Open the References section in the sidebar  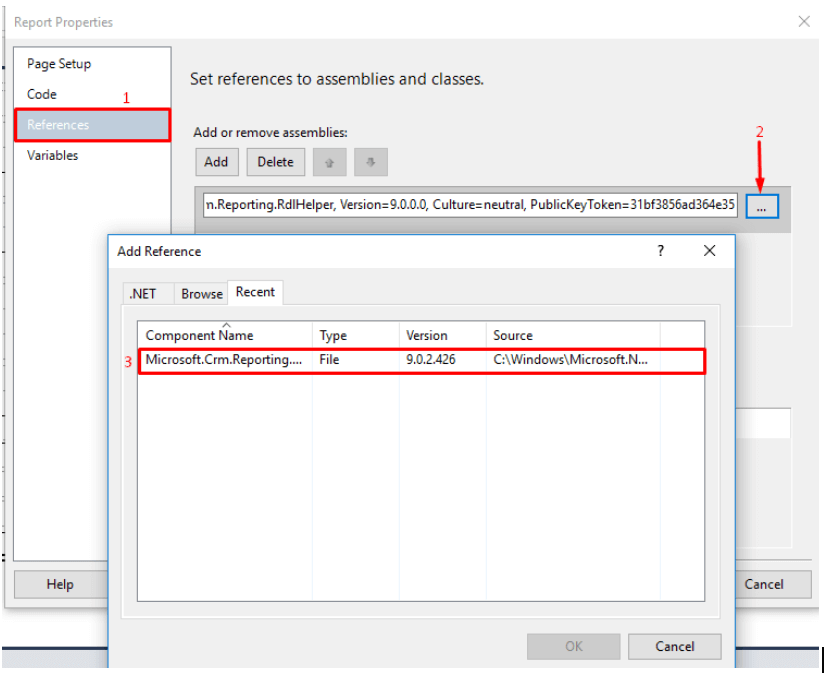coord(58,124)
